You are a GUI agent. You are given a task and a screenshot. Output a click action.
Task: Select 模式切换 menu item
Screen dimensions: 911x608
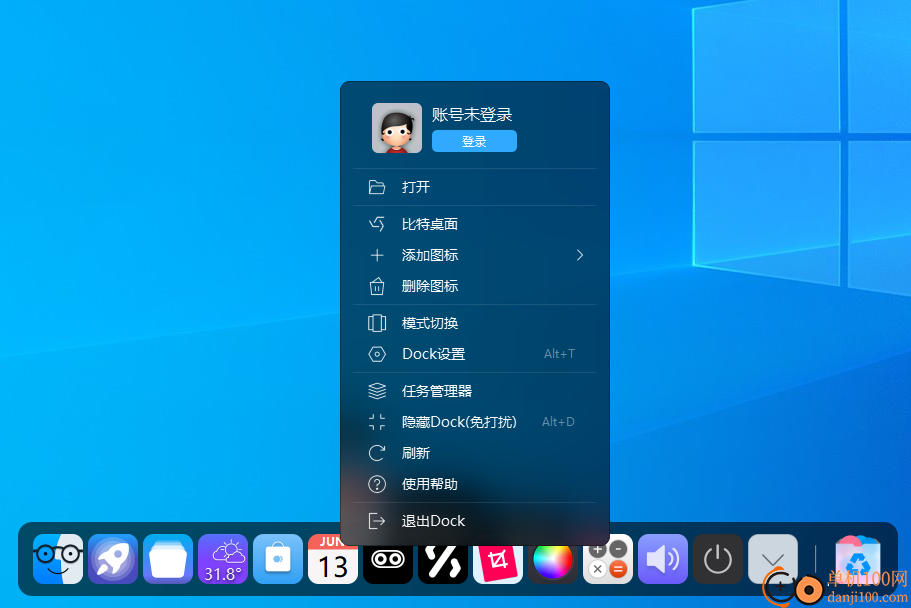click(475, 323)
